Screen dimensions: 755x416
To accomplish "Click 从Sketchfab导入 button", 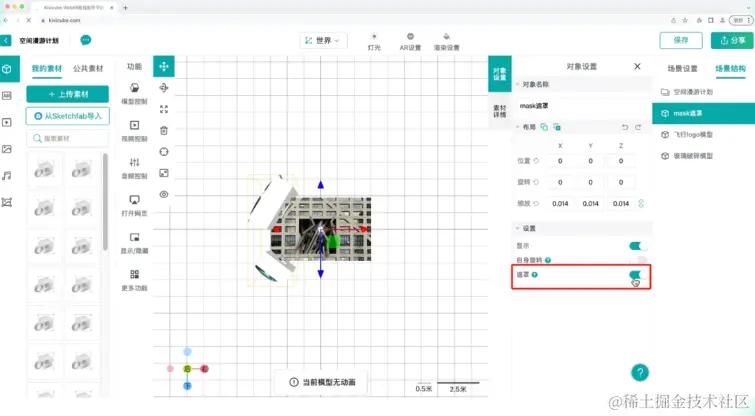I will click(x=67, y=116).
